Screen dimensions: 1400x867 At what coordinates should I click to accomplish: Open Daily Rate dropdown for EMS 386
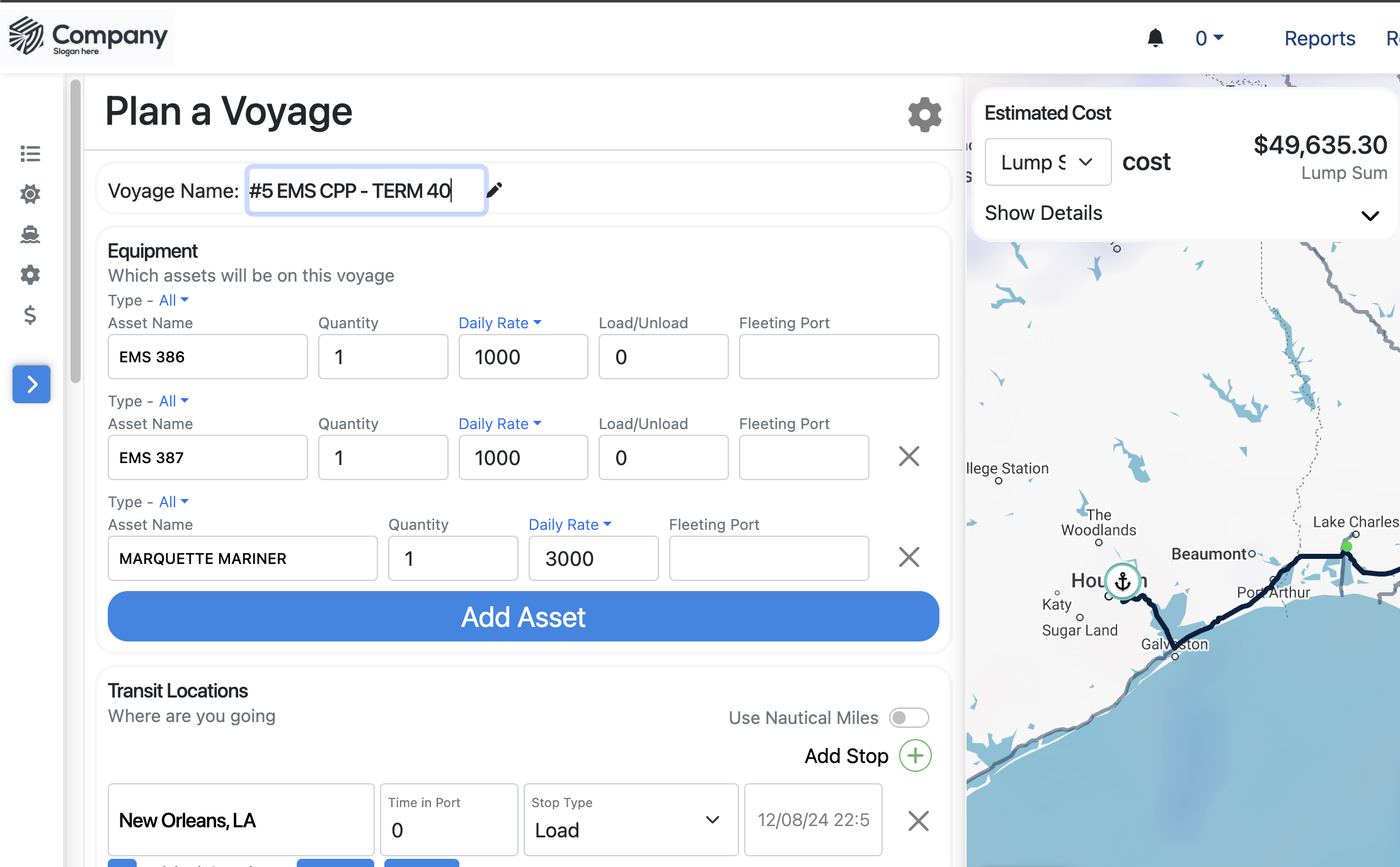[x=500, y=323]
